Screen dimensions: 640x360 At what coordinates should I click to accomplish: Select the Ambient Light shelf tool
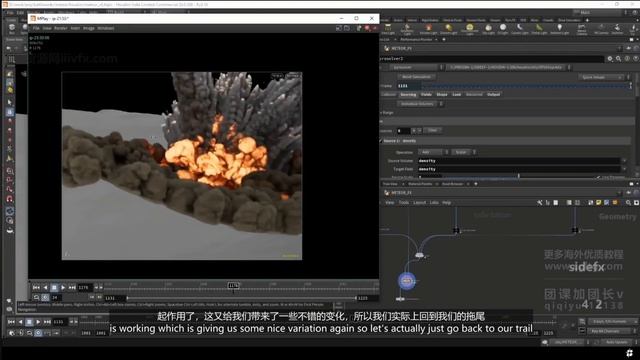(559, 29)
